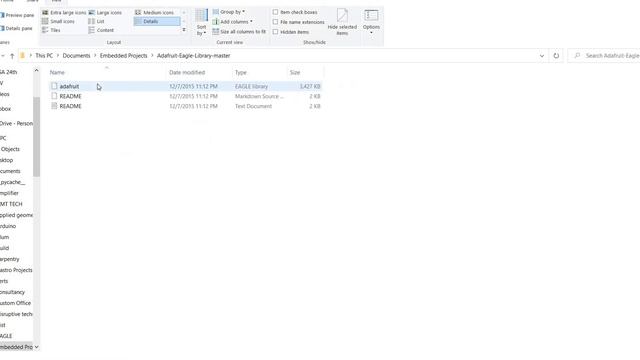The image size is (640, 360).
Task: Expand the layout gallery more arrow
Action: (x=184, y=30)
